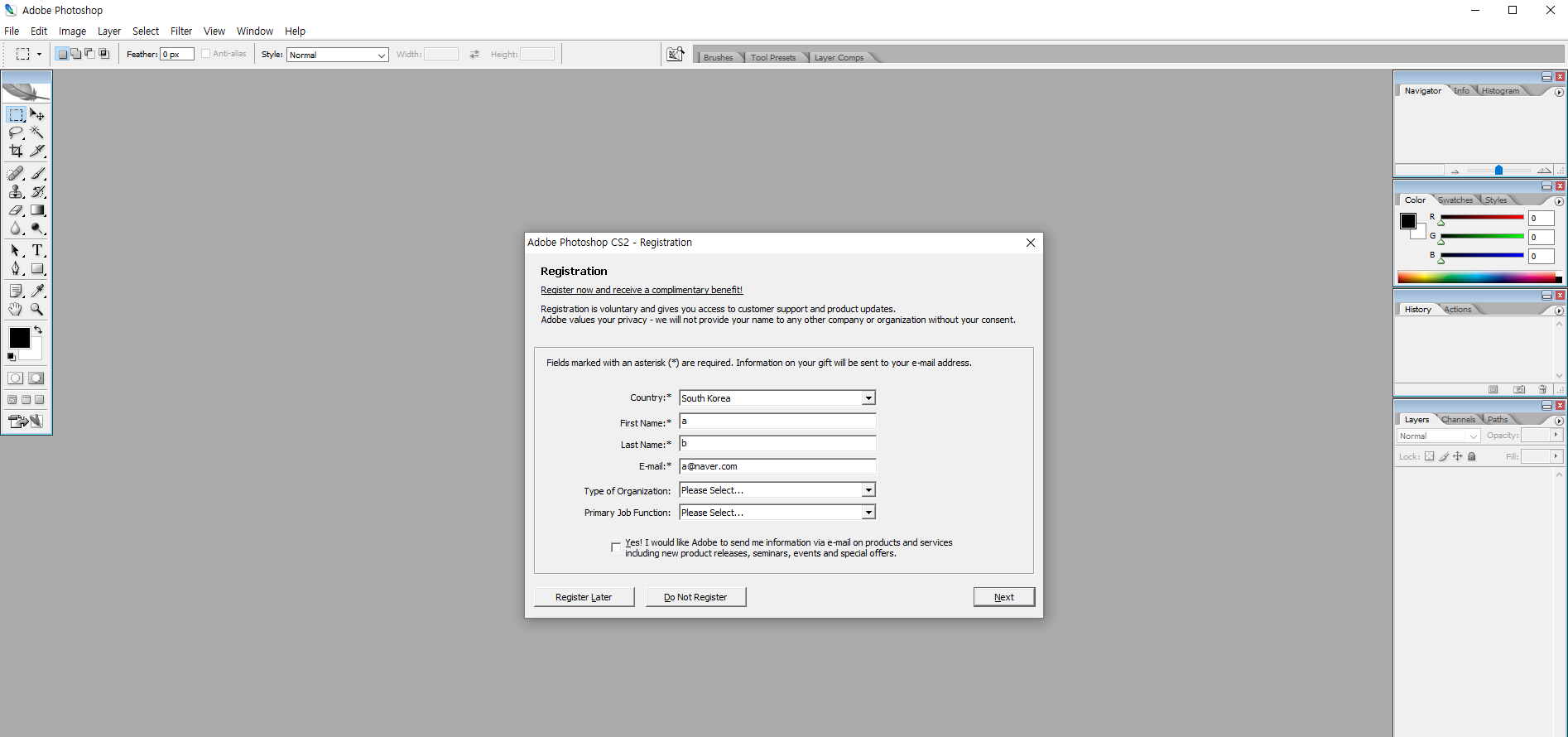Viewport: 1568px width, 737px height.
Task: Select the Brush tool
Action: (37, 174)
